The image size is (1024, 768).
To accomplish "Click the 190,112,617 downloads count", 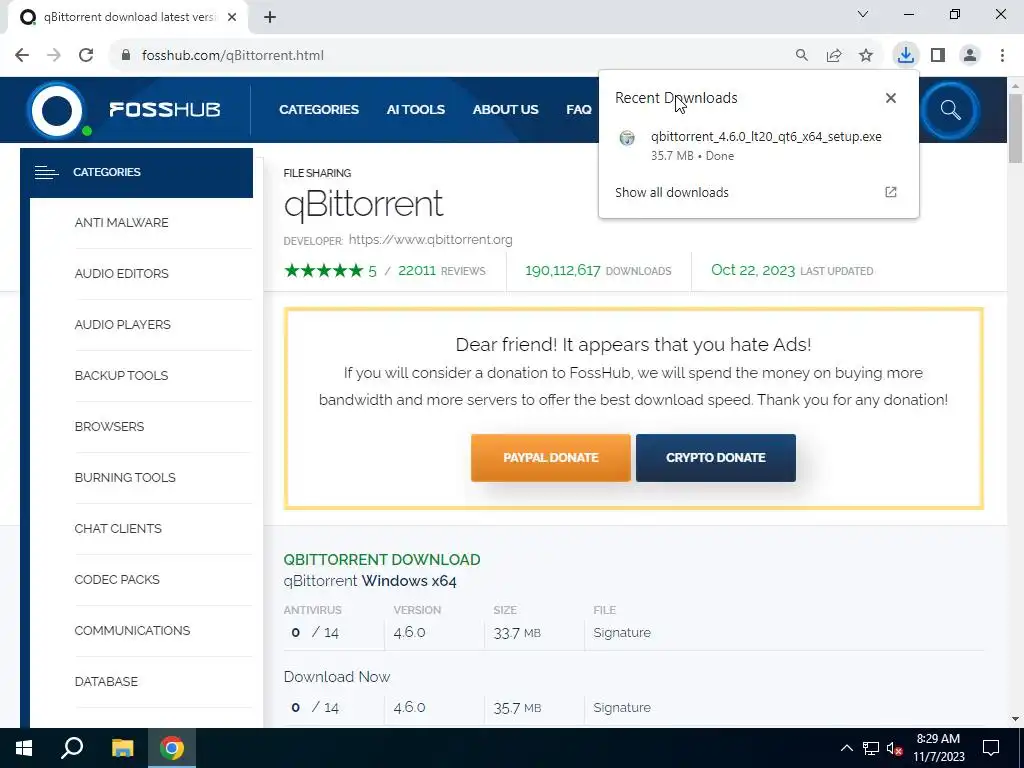I will click(x=562, y=270).
